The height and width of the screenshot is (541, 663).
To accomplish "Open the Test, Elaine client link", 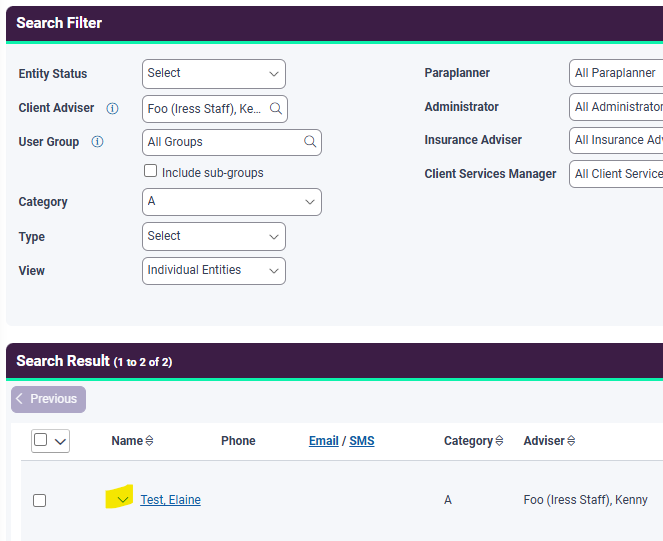I will tap(170, 500).
